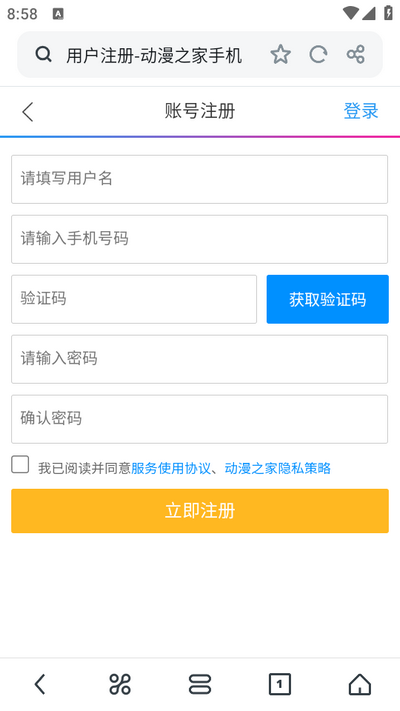Go back using the header back arrow
This screenshot has height=711, width=400.
point(28,112)
